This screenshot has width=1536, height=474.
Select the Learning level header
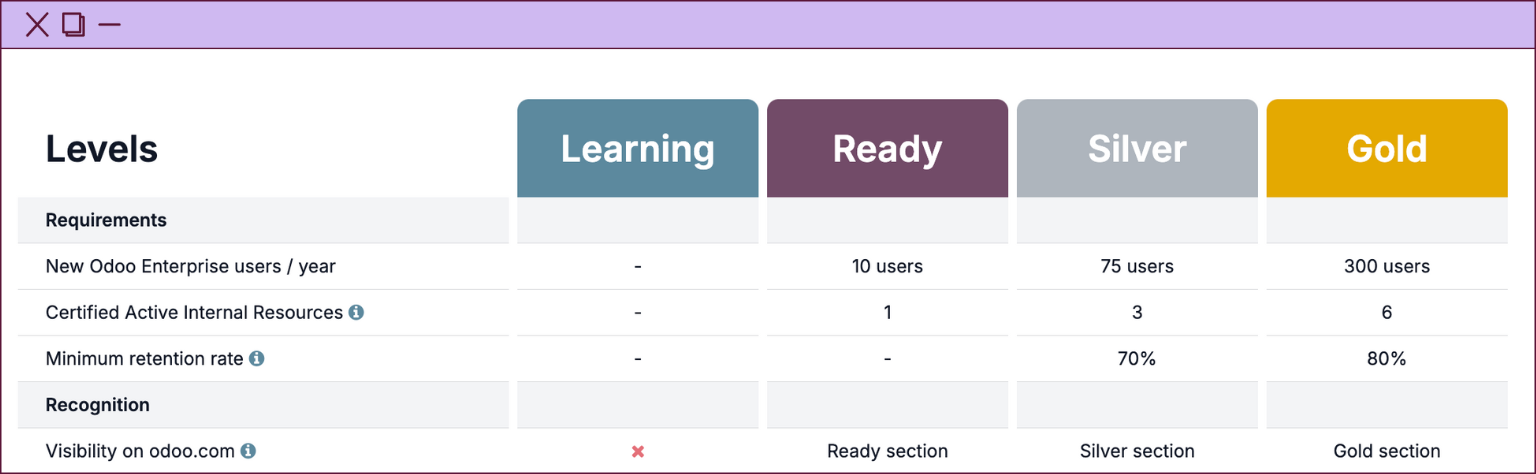point(638,149)
